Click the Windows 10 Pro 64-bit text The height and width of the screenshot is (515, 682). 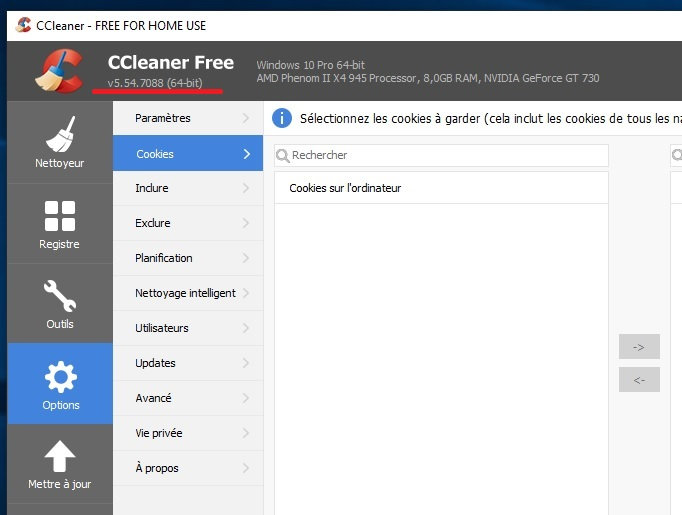[x=311, y=65]
